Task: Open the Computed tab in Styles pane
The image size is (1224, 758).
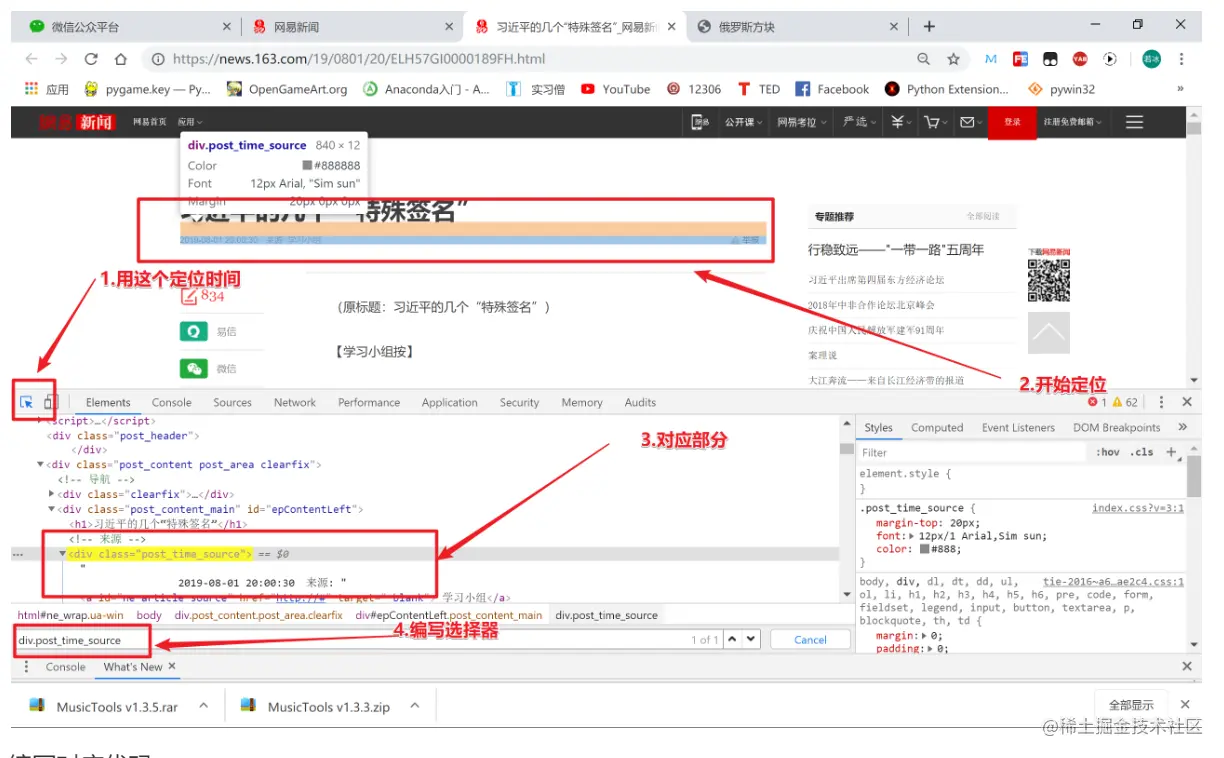Action: [x=936, y=427]
